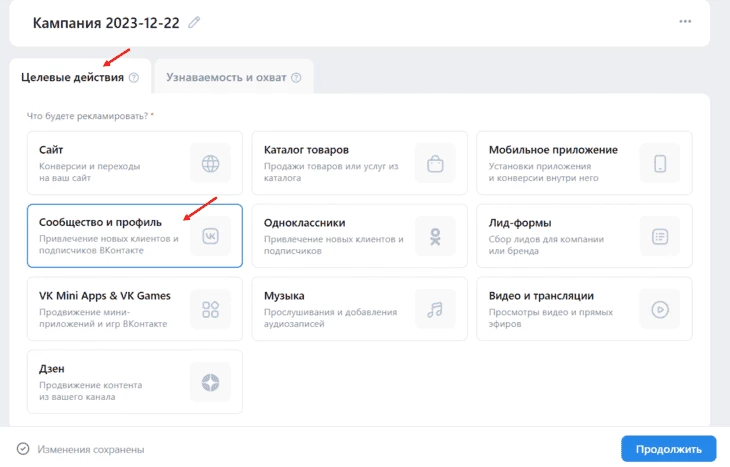Viewport: 730px width, 467px height.
Task: Click description Продвижение контента из вашего канала
Action: click(90, 391)
